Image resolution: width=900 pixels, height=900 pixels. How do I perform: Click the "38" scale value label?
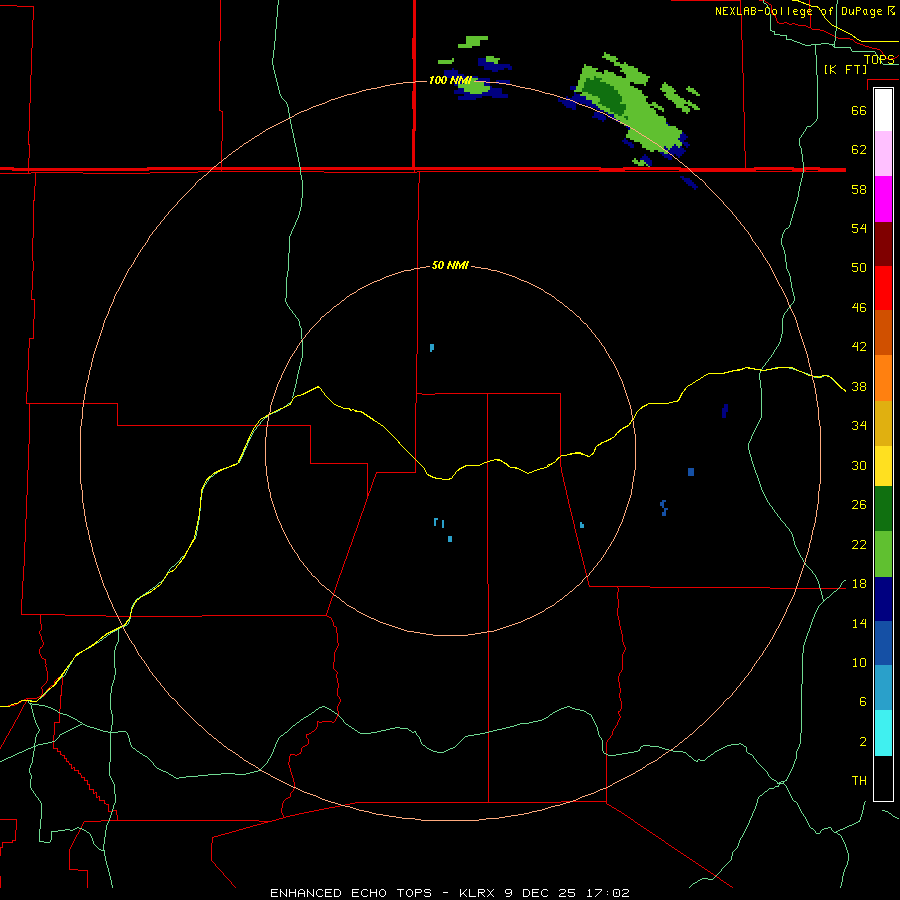click(859, 386)
